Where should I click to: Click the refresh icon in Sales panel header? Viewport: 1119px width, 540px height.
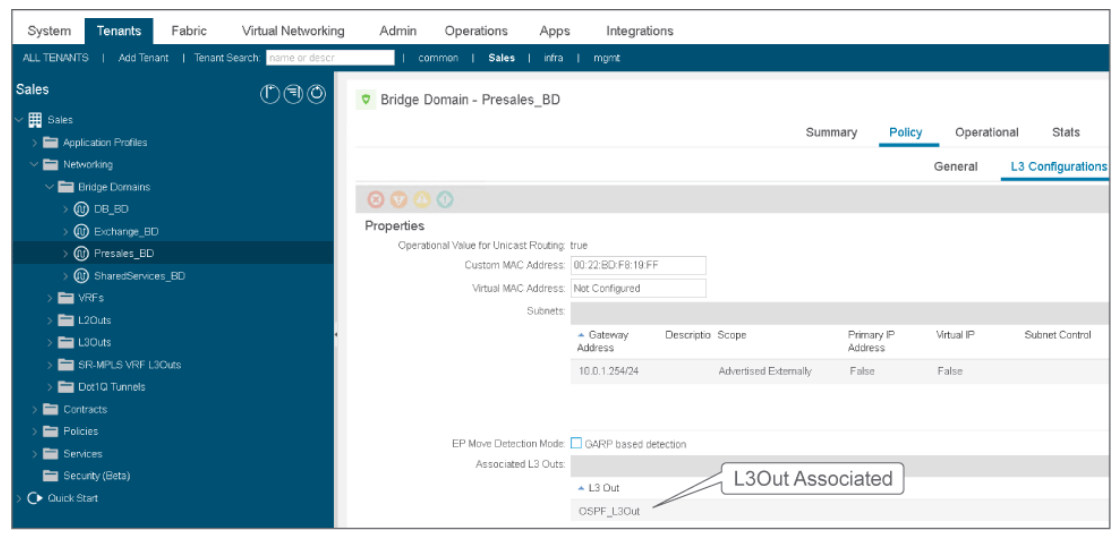coord(316,94)
